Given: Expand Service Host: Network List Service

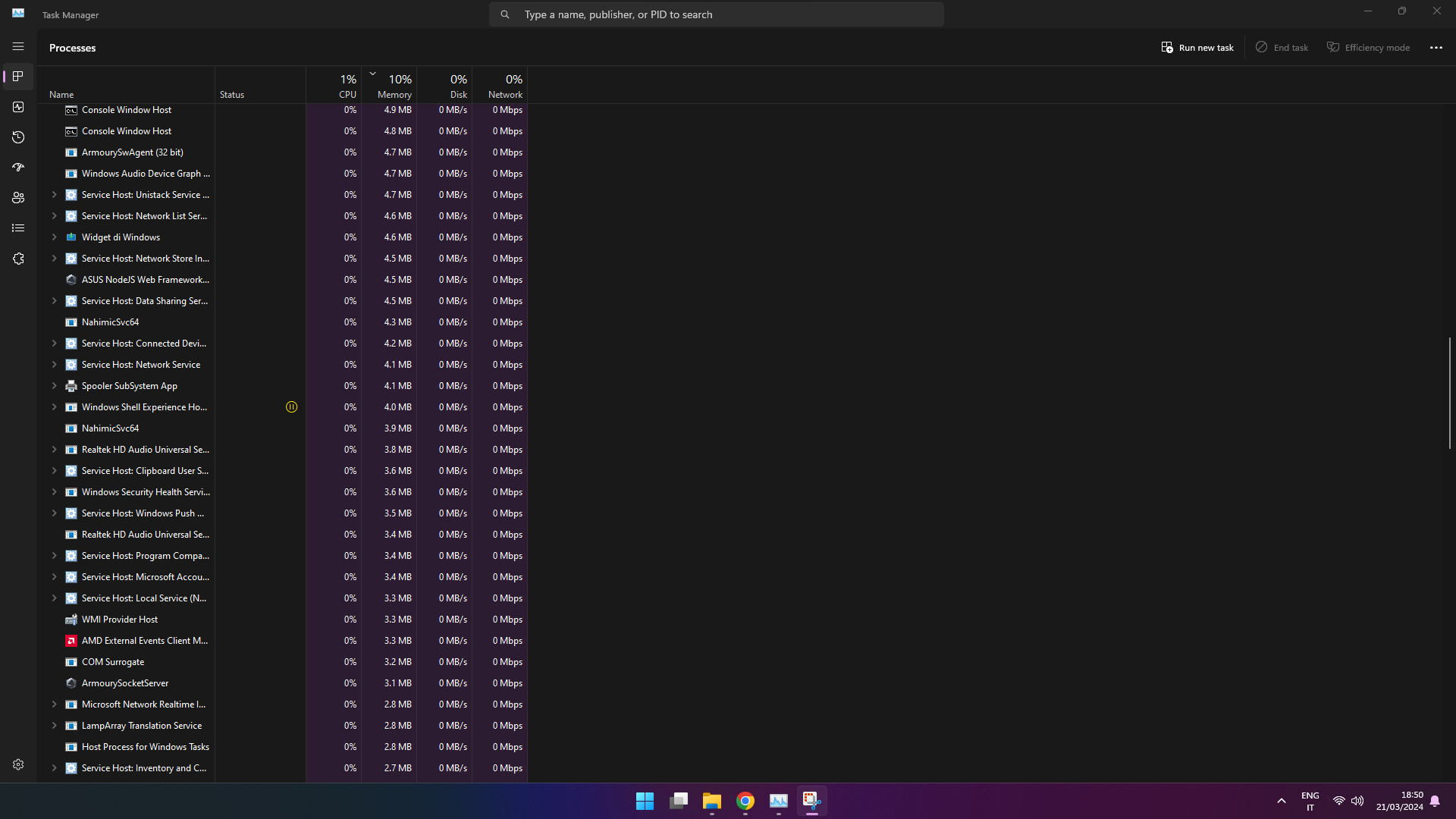Looking at the screenshot, I should pyautogui.click(x=54, y=216).
